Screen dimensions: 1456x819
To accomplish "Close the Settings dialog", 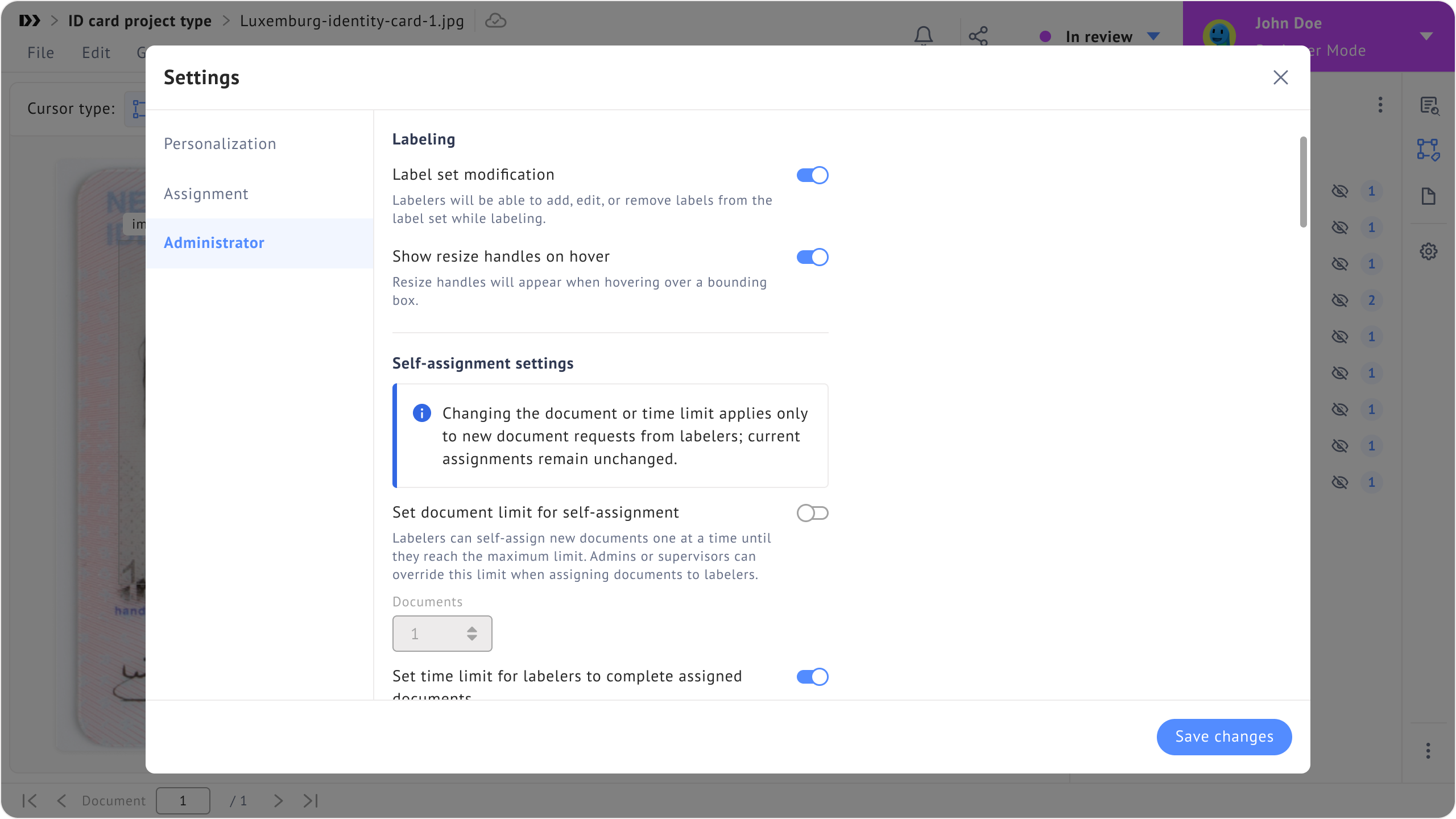I will coord(1280,77).
